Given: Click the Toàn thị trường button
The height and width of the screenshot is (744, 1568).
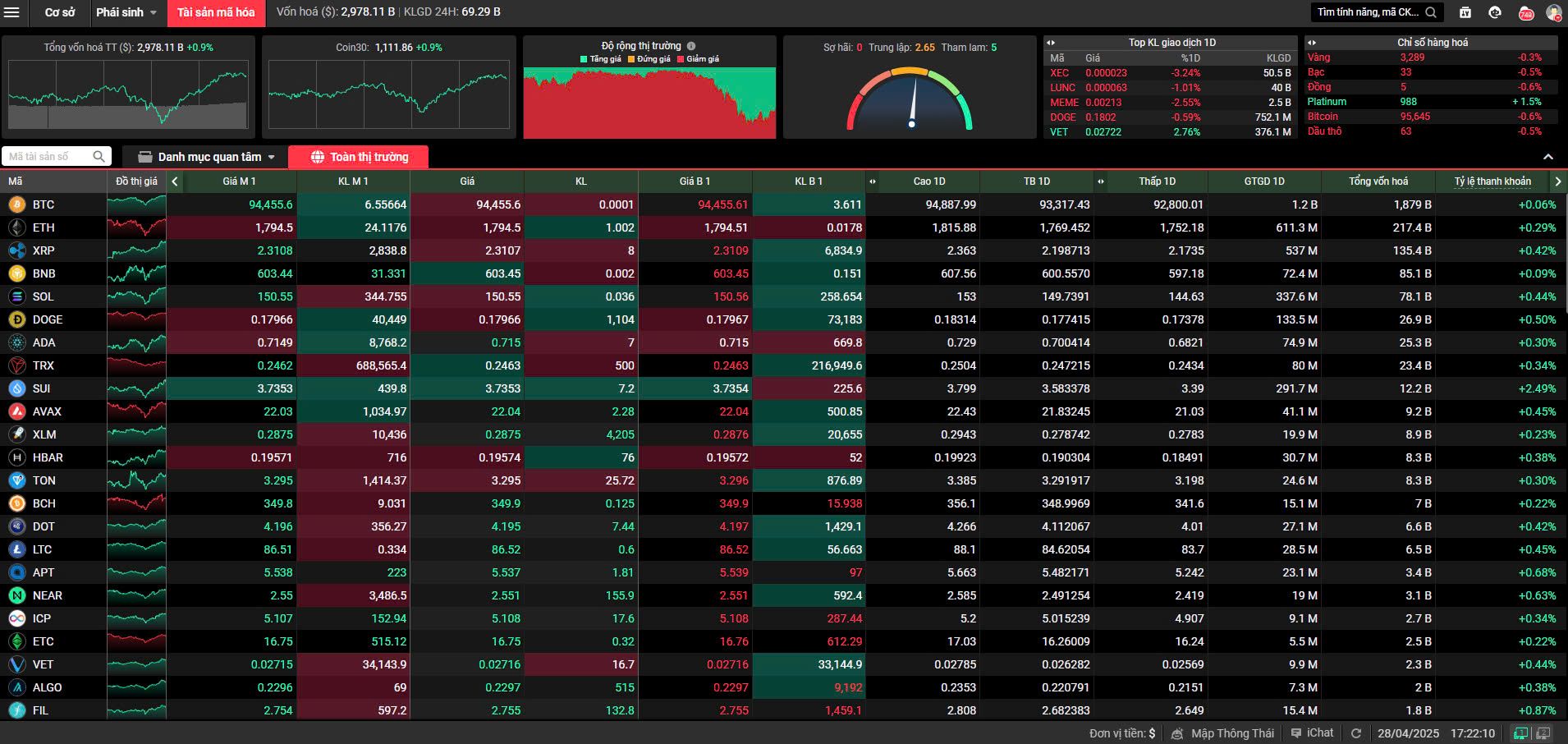Looking at the screenshot, I should (x=360, y=157).
